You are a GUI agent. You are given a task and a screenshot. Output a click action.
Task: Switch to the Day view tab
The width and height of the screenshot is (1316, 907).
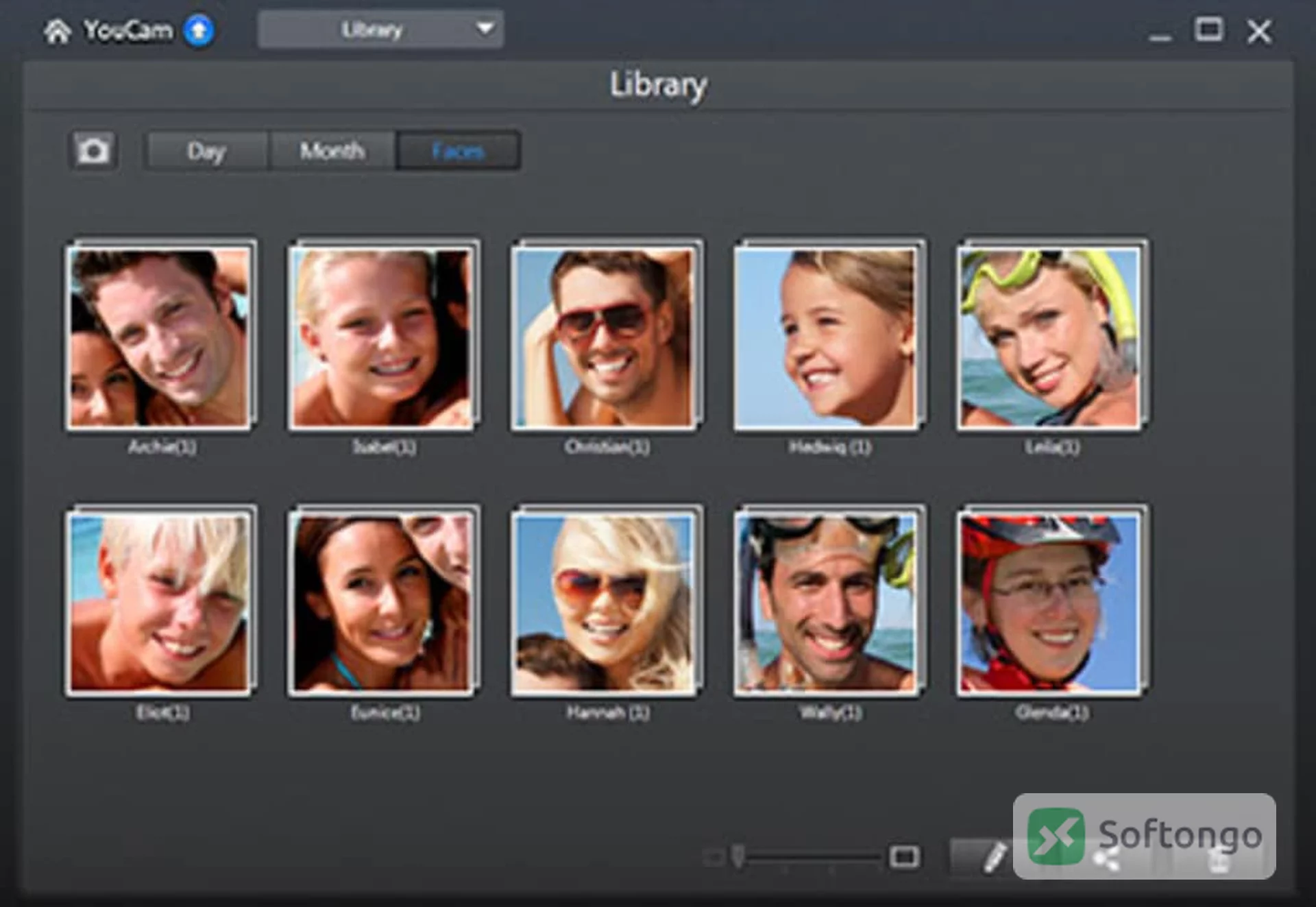[x=206, y=151]
